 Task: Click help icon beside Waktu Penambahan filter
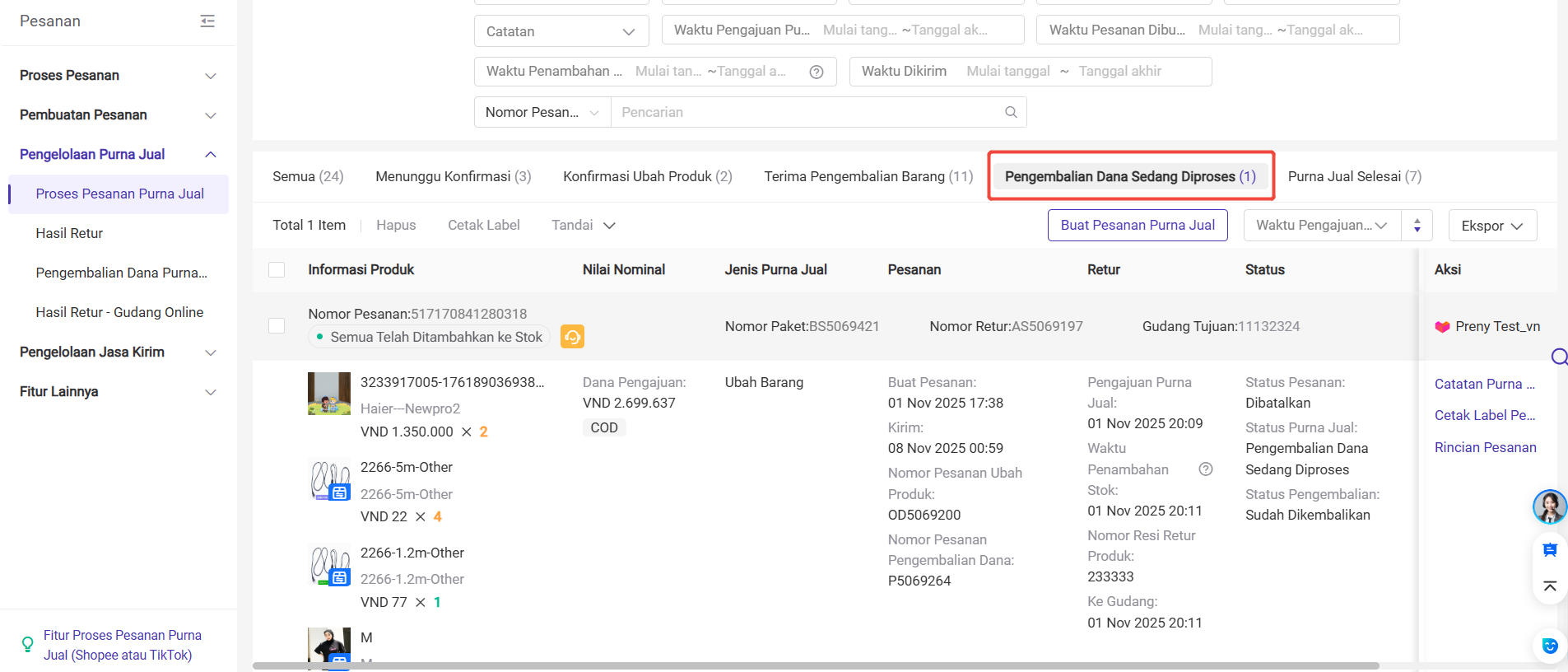[x=817, y=72]
